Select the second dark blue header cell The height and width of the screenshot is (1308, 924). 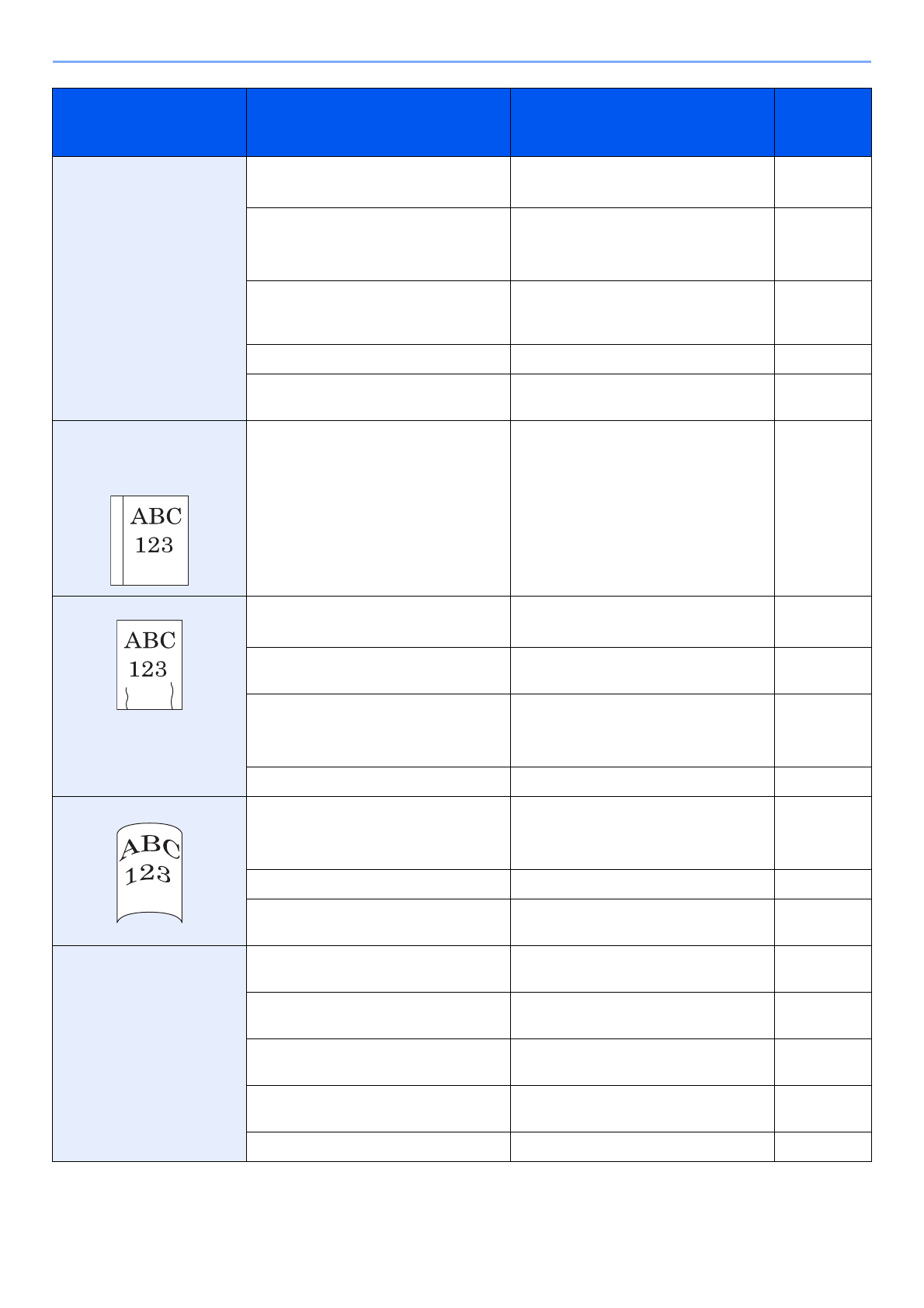coord(378,122)
